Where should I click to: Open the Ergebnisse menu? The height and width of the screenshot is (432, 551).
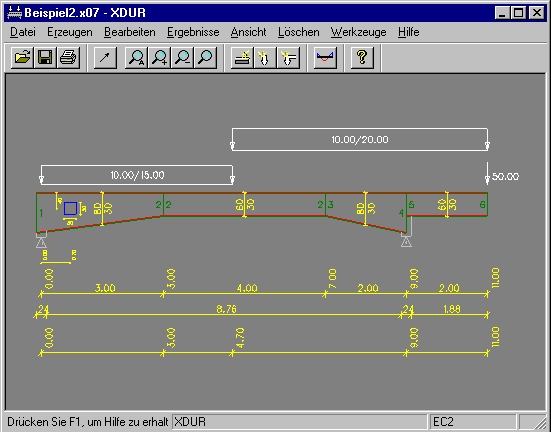coord(193,32)
